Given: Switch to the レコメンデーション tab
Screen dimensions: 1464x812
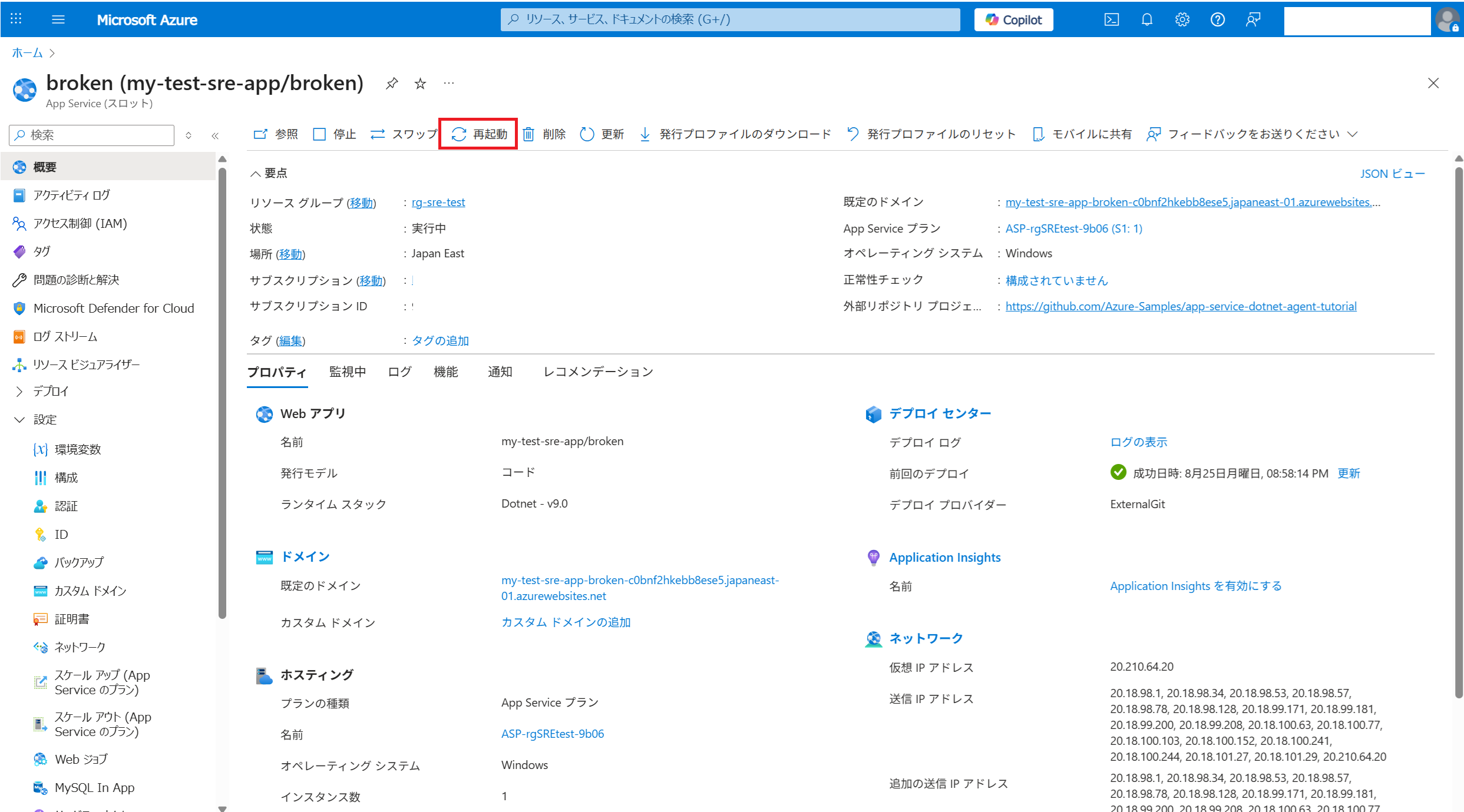Looking at the screenshot, I should (598, 372).
